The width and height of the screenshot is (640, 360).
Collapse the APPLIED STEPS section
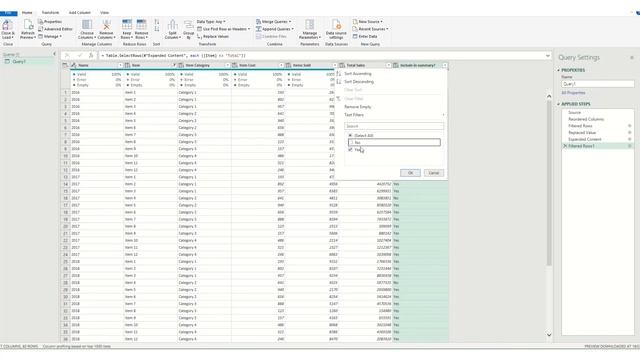point(559,104)
